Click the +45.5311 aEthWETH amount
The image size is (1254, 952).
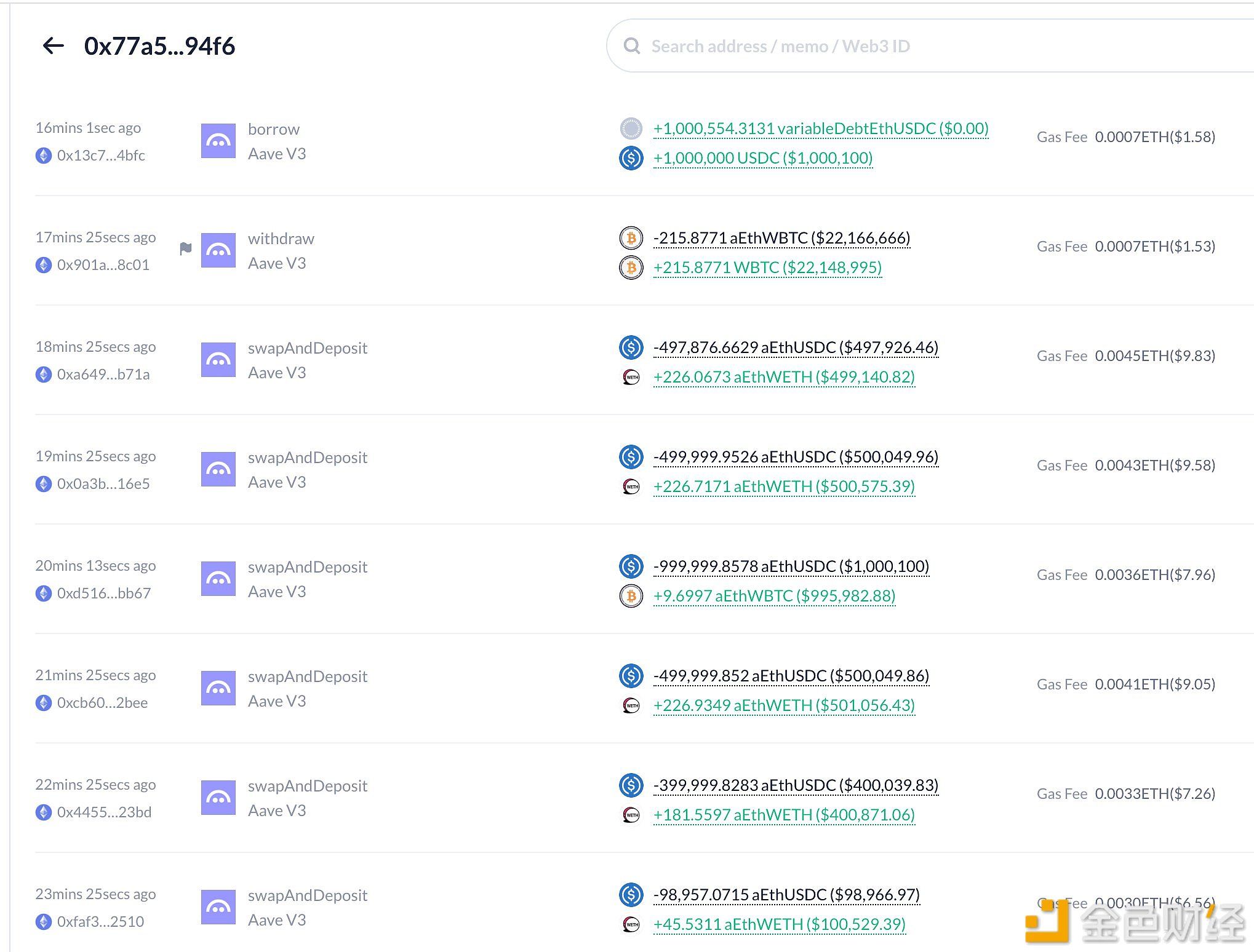[x=779, y=924]
